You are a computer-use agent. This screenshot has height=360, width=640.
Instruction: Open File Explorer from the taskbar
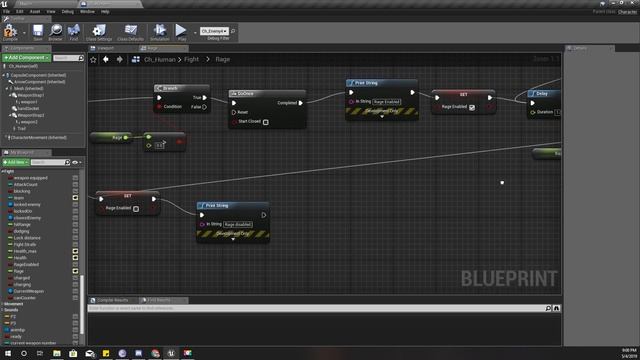click(x=57, y=353)
